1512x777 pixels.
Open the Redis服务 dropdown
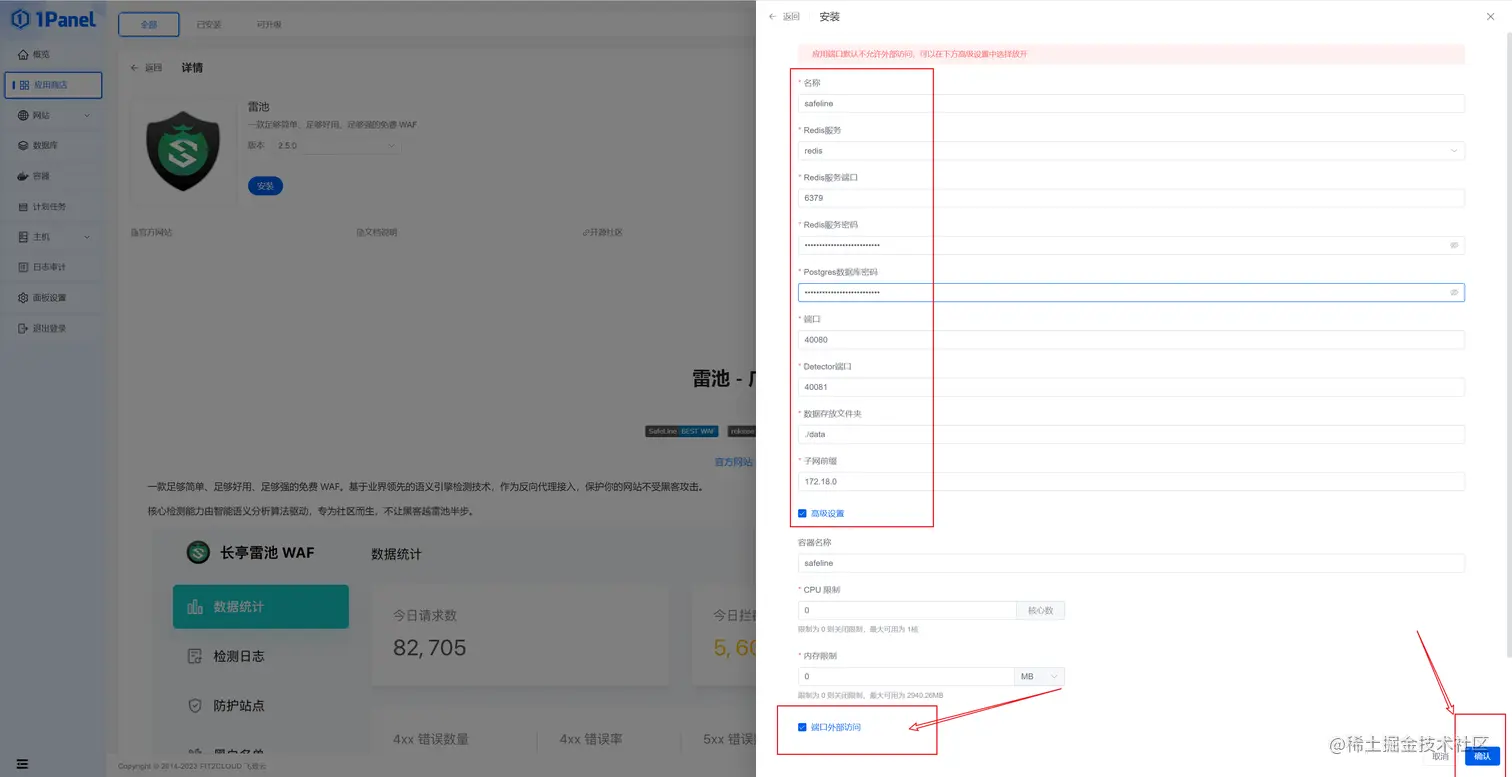click(1131, 151)
